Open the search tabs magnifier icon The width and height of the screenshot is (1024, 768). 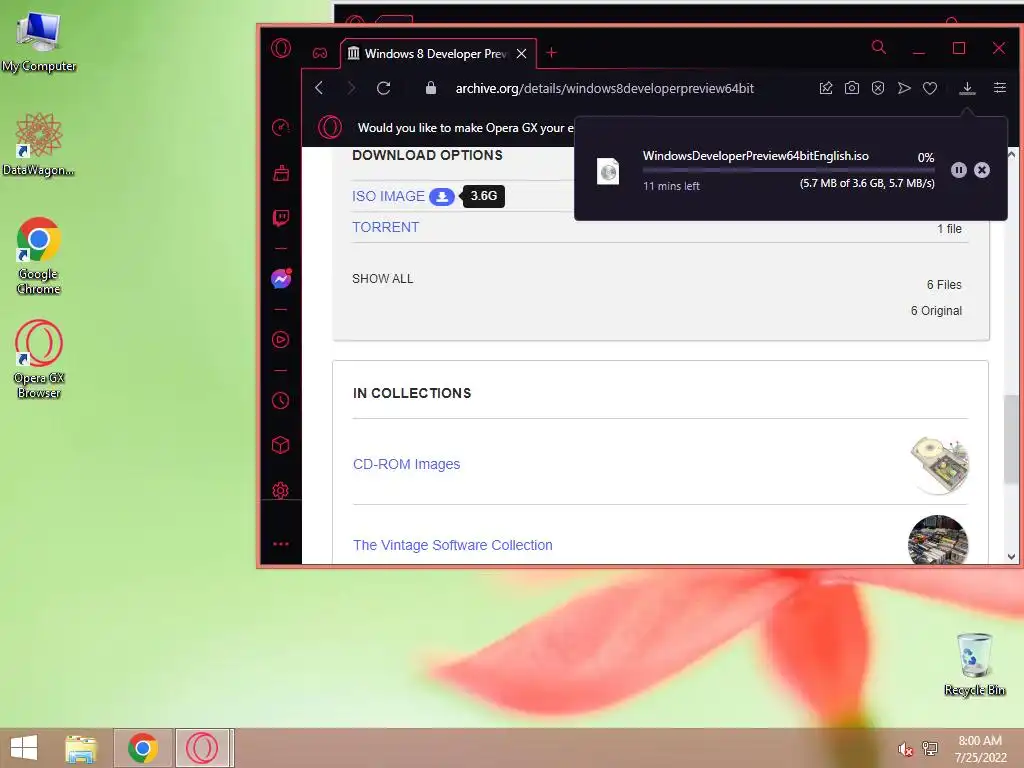[879, 47]
